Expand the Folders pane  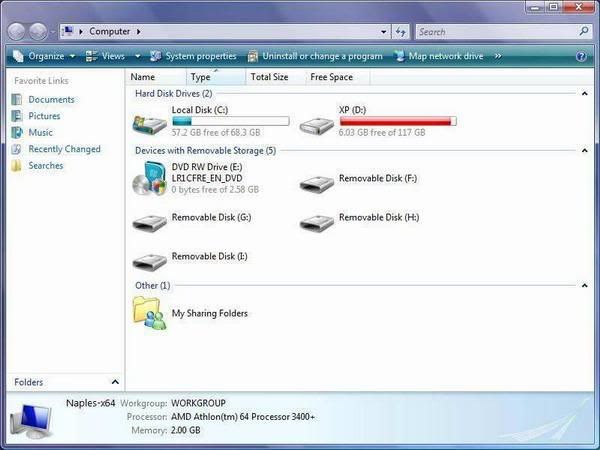115,382
